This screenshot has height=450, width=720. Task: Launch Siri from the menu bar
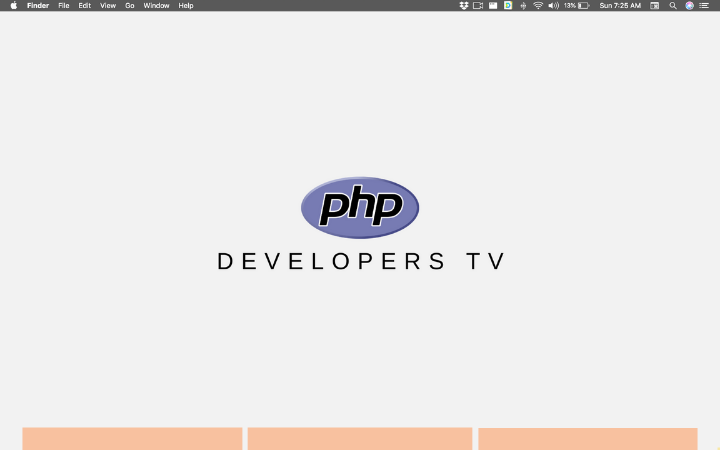689,6
